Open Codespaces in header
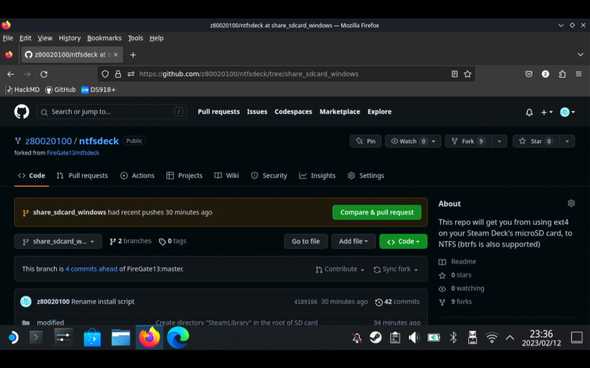 [293, 112]
